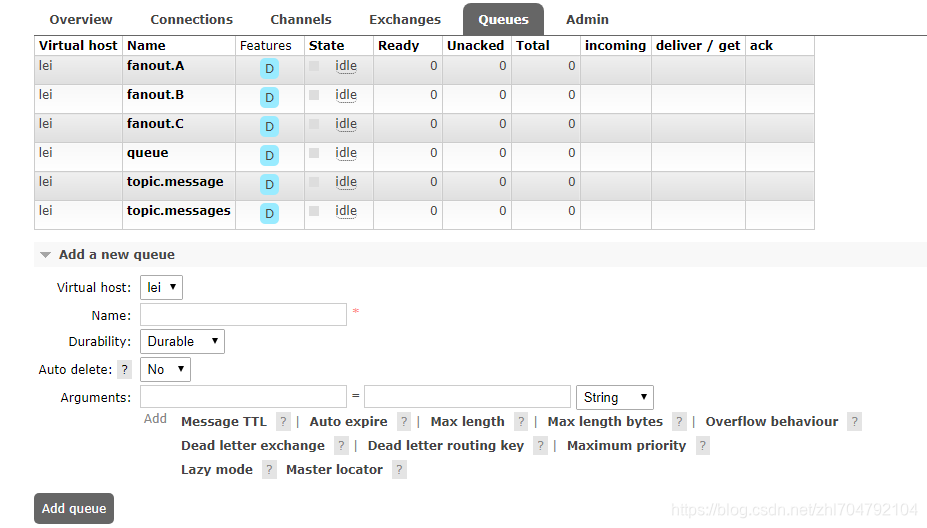
Task: Sort by Ready column header
Action: 398,46
